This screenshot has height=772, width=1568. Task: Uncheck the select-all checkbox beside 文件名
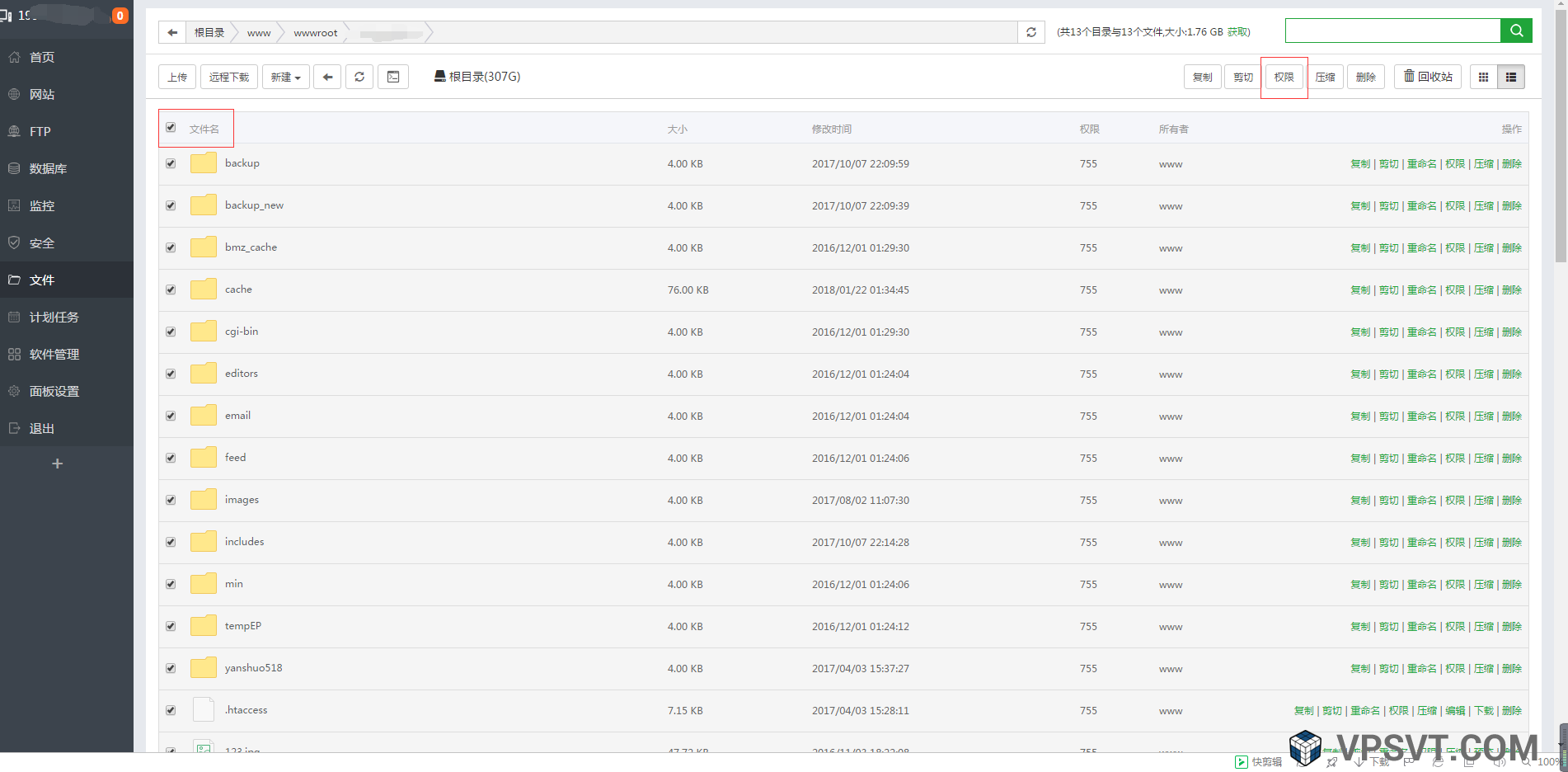(x=171, y=128)
